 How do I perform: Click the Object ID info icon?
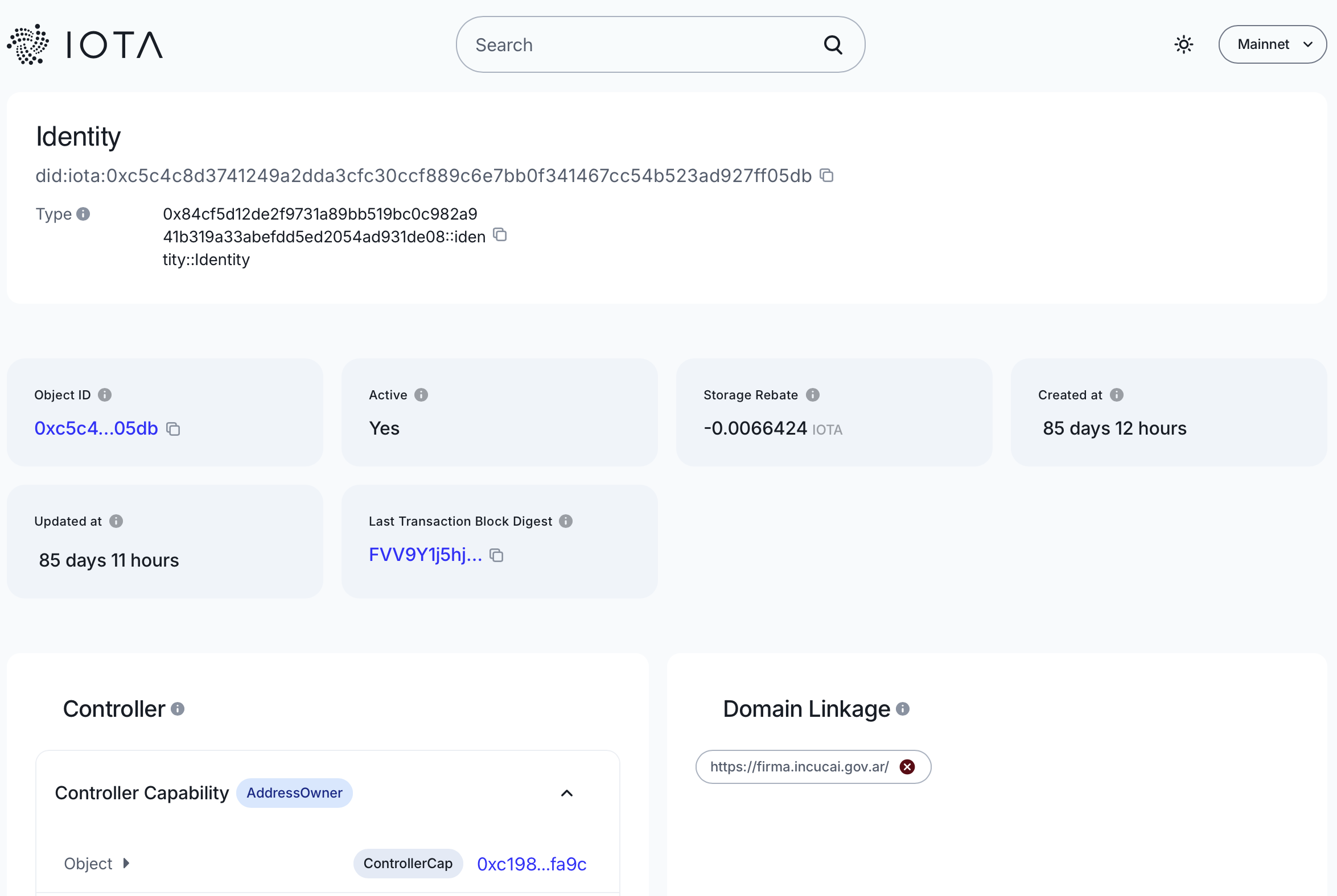(105, 395)
